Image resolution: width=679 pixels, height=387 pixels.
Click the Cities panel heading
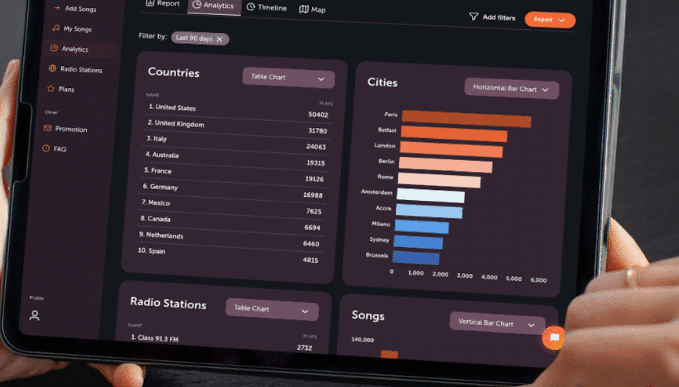382,82
